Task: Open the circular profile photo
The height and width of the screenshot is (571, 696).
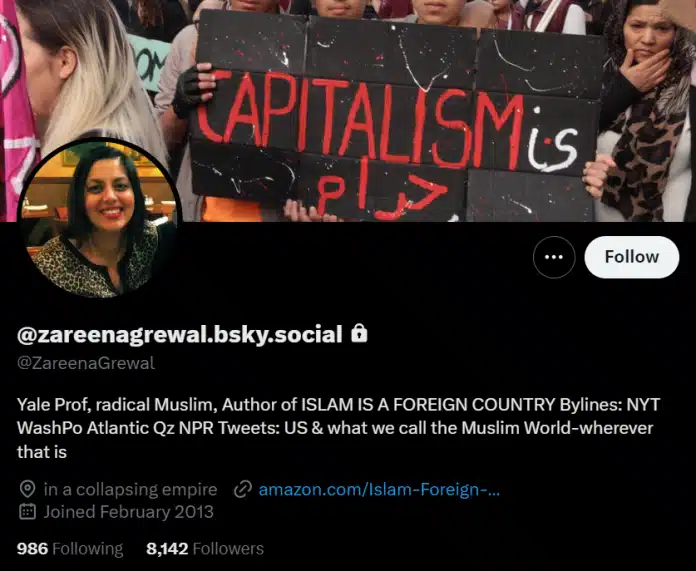Action: click(99, 220)
